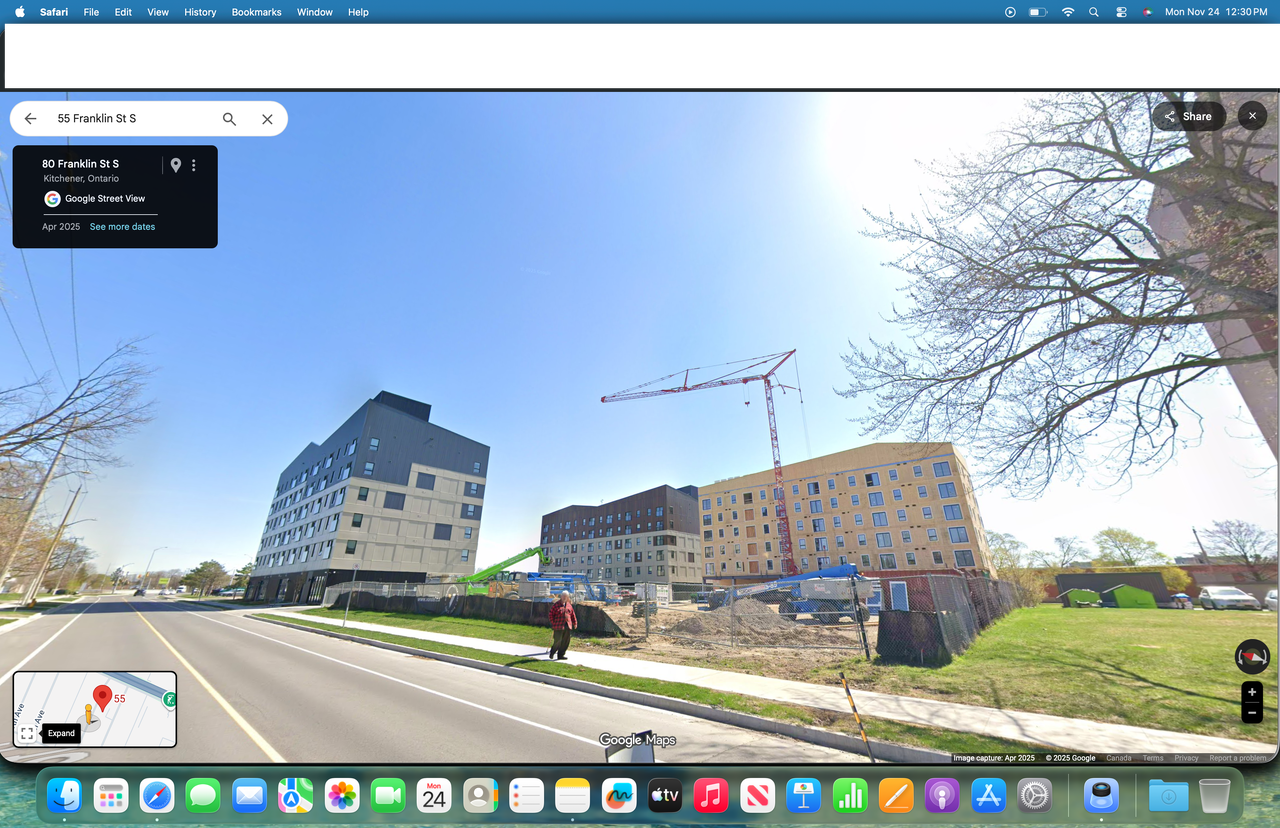Open macOS Control Center in menu bar
Screen dimensions: 1280x828
coord(1121,12)
